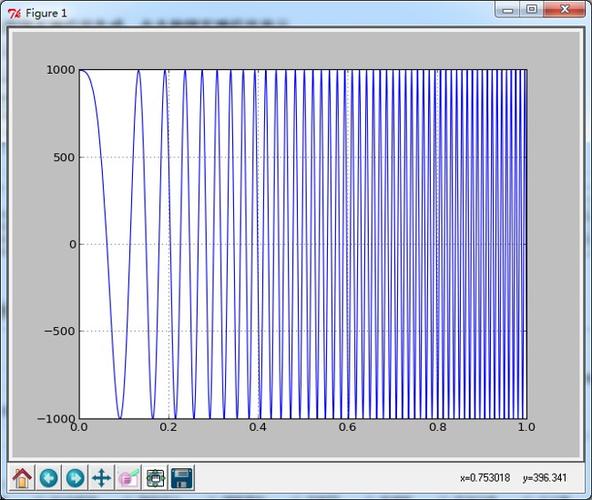Click the first trough of chirp curve
This screenshot has width=592, height=500.
click(x=120, y=417)
